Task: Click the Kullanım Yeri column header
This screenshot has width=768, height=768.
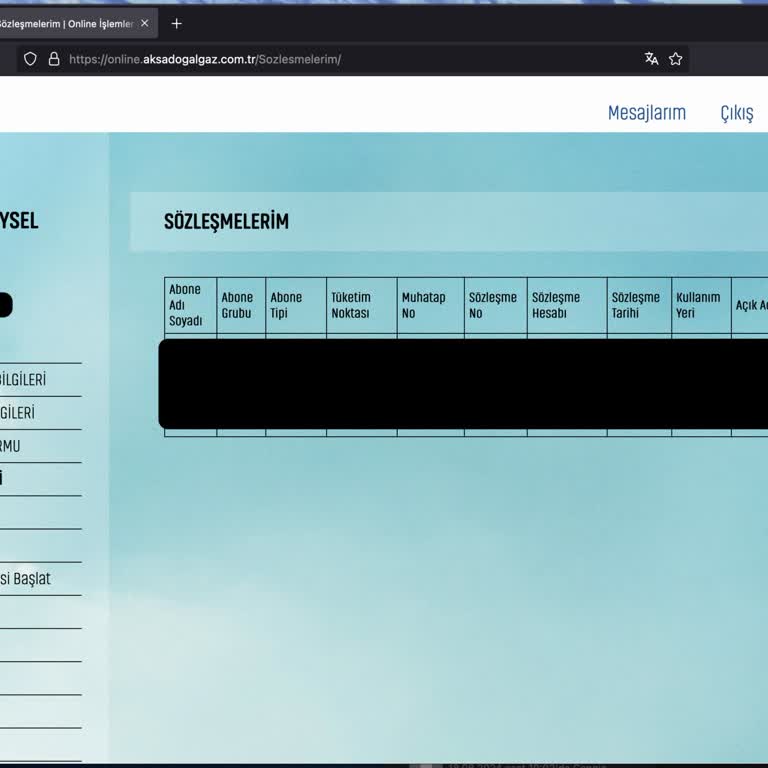Action: click(x=701, y=305)
